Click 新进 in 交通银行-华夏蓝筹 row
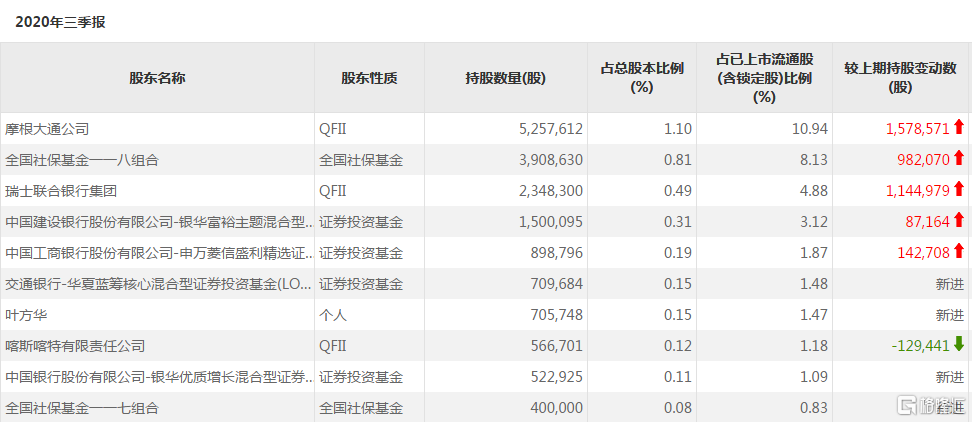972x422 pixels. (x=950, y=284)
